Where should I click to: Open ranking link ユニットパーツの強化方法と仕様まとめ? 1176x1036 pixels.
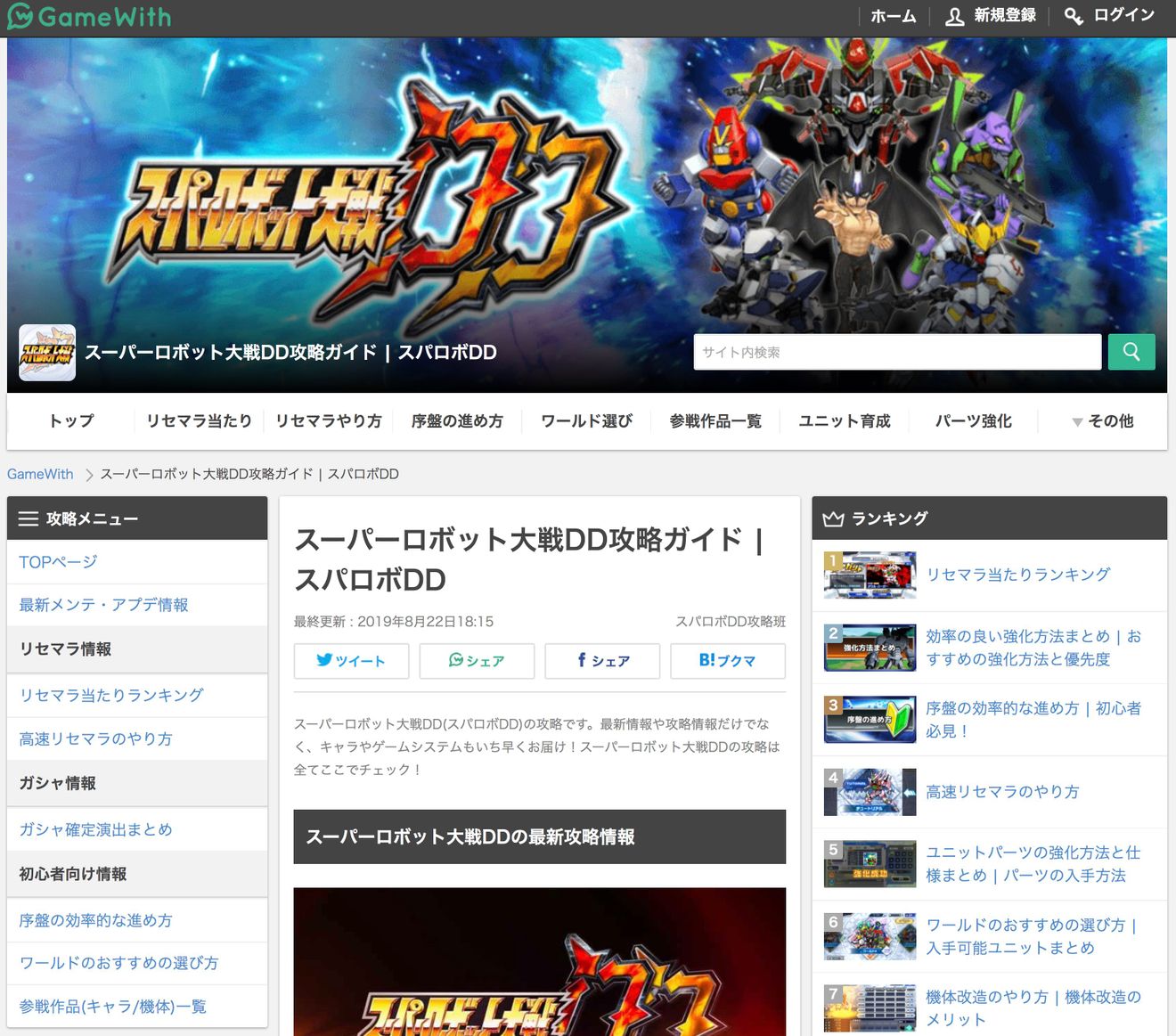click(1033, 864)
